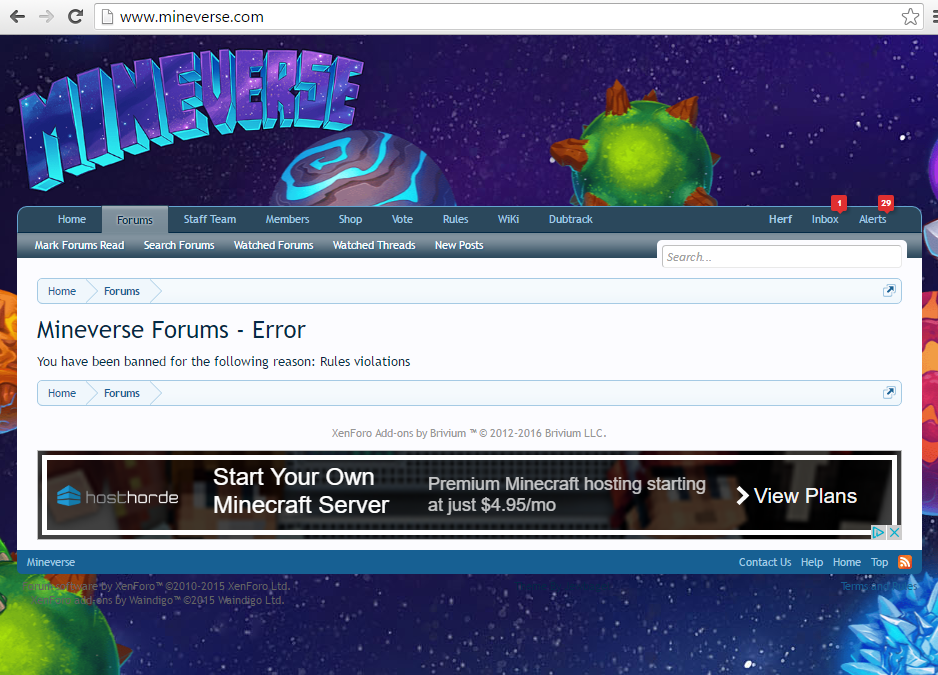This screenshot has height=675, width=938.
Task: Click Mark Forums Read
Action: coord(79,245)
